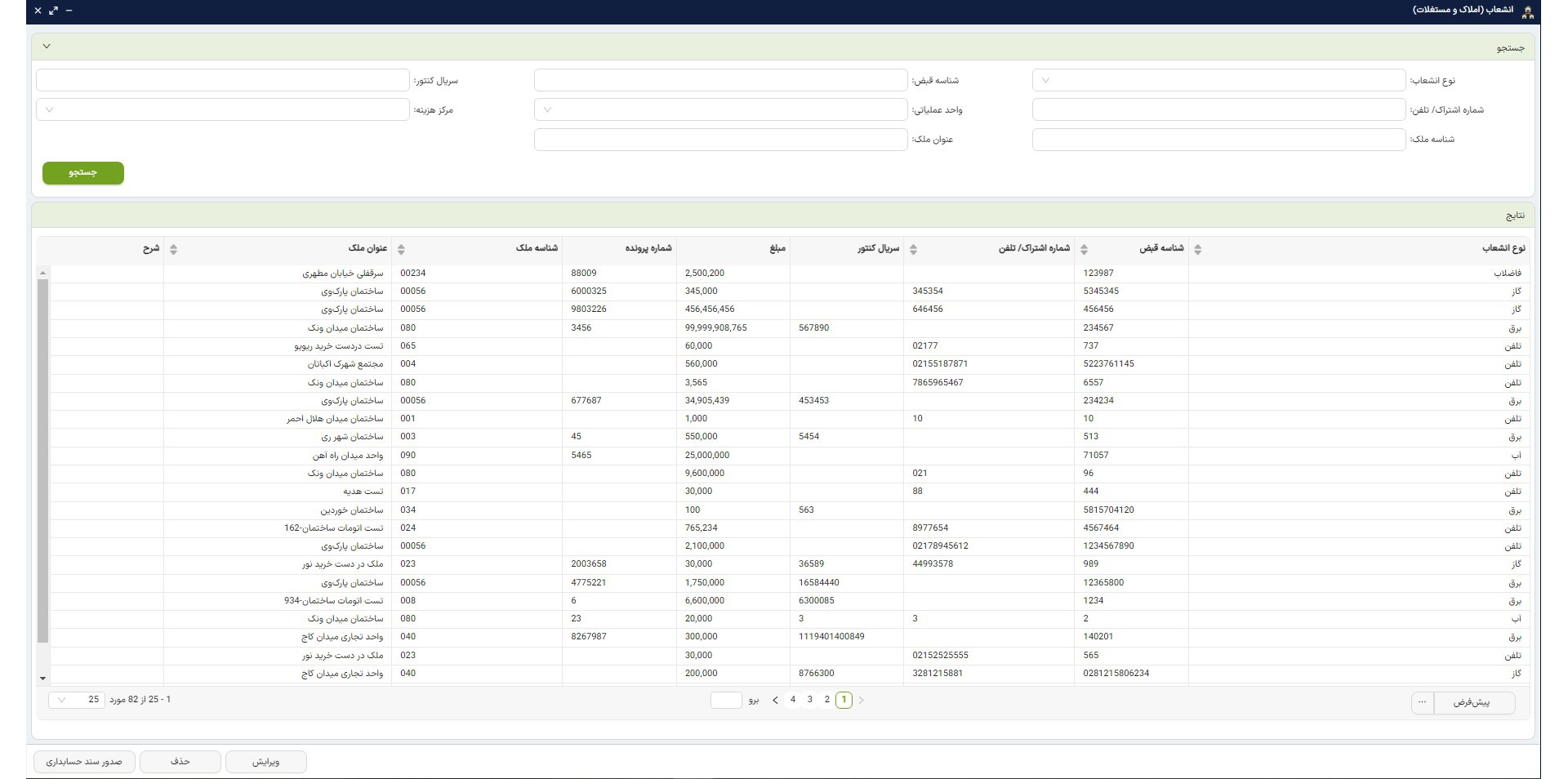
Task: Open the ellipsis menu beside پیش‌فرض
Action: click(x=1423, y=702)
